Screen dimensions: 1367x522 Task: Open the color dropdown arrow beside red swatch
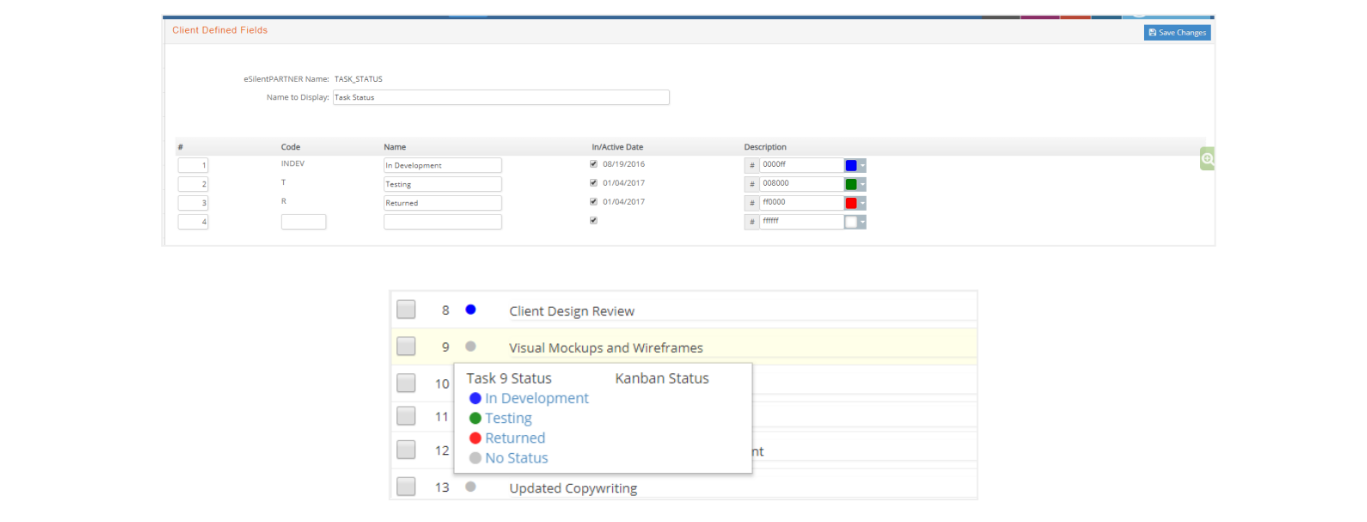pyautogui.click(x=862, y=203)
